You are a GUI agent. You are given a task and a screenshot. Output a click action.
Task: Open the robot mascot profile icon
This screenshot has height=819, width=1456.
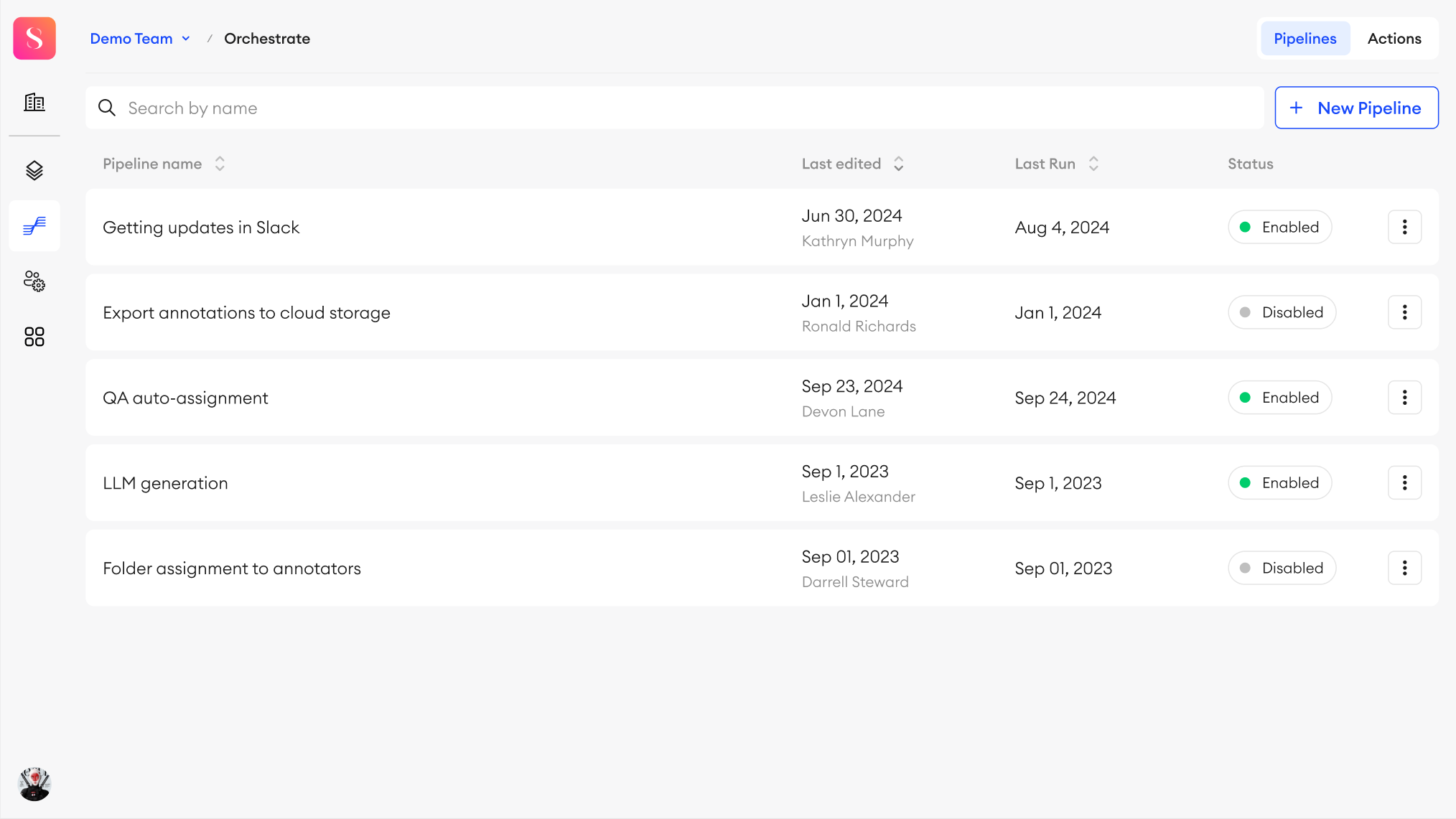click(34, 783)
